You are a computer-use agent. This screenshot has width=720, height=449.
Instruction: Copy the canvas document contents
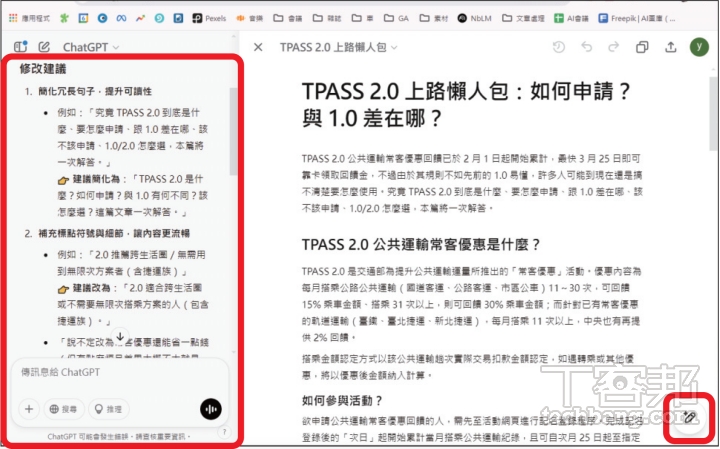642,47
